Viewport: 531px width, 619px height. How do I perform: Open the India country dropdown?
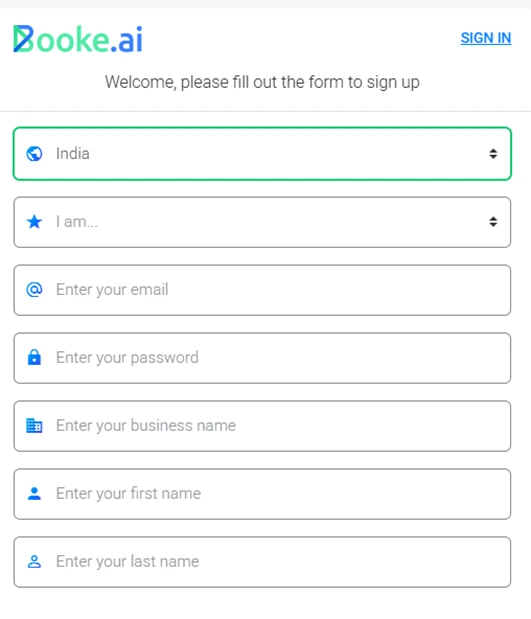tap(262, 154)
